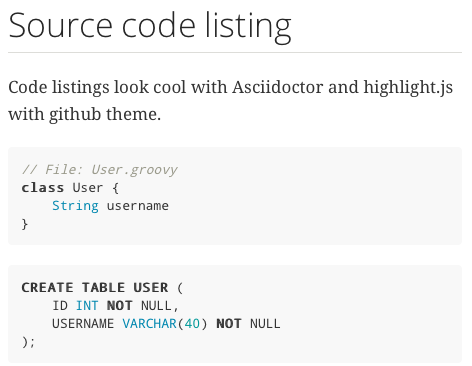Image resolution: width=472 pixels, height=366 pixels.
Task: Click the blue 'INT' data type
Action: [x=87, y=306]
